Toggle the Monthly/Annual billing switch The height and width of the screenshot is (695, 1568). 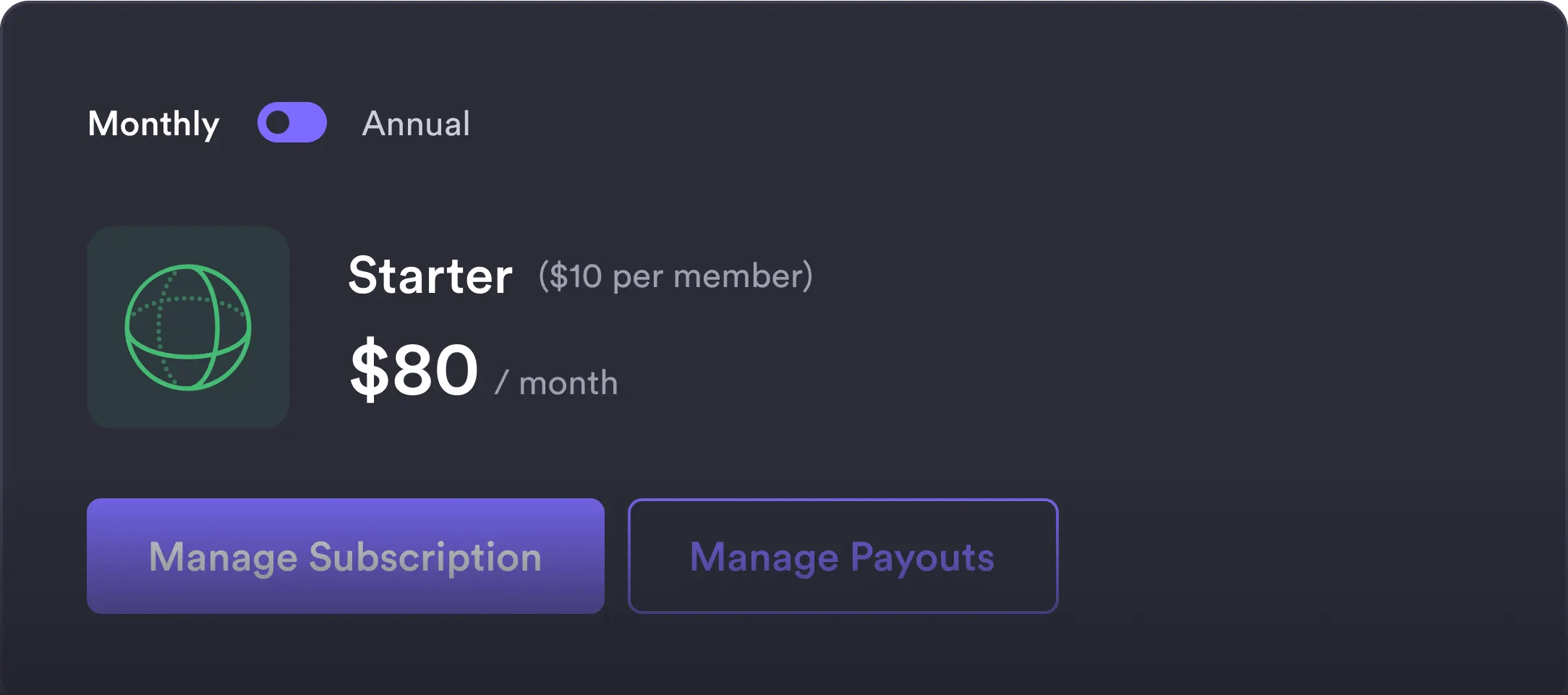[x=292, y=122]
